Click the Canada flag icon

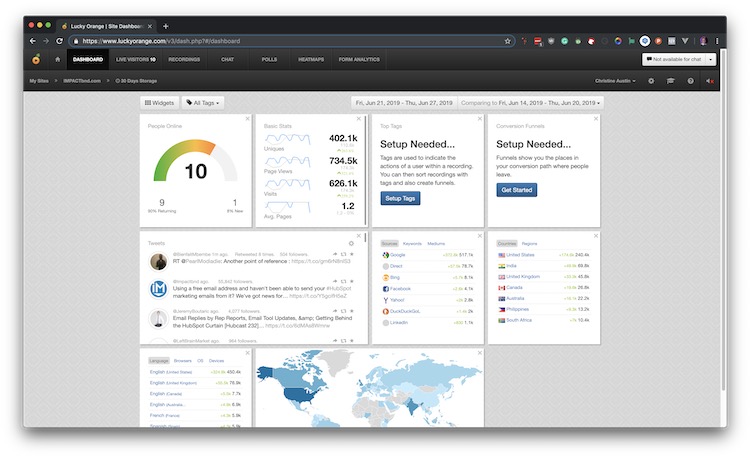click(501, 288)
